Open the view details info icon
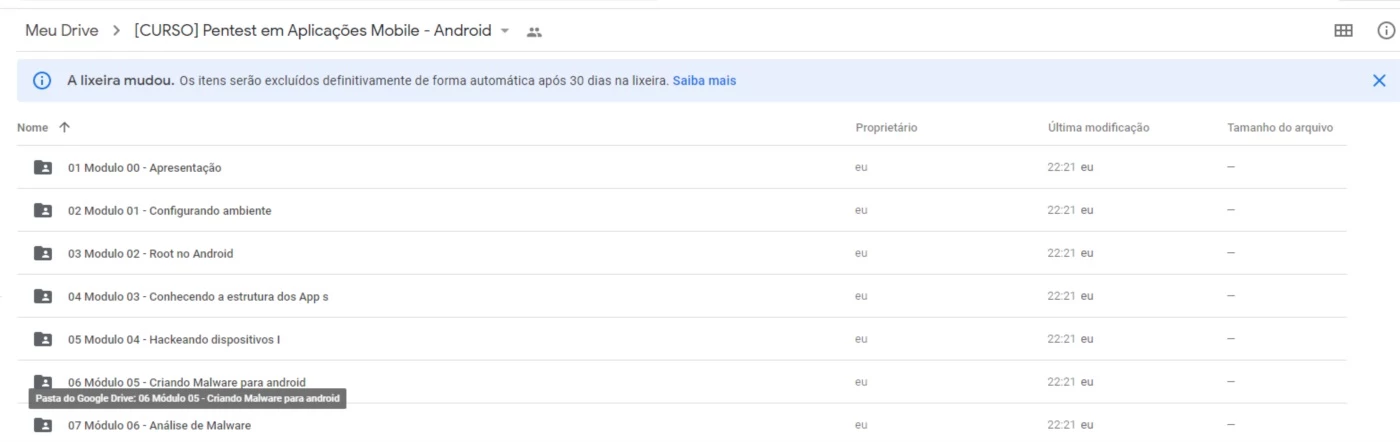The height and width of the screenshot is (442, 1400). [1386, 31]
